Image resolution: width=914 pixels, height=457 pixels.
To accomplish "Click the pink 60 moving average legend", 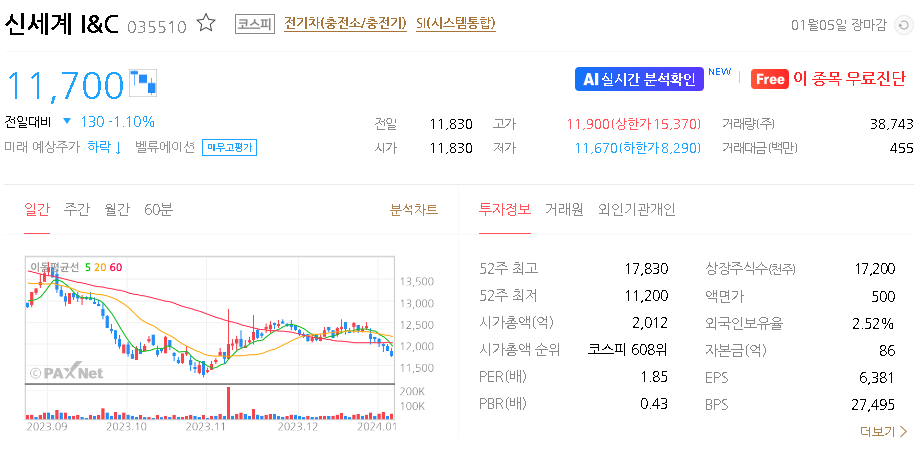I will tap(115, 268).
